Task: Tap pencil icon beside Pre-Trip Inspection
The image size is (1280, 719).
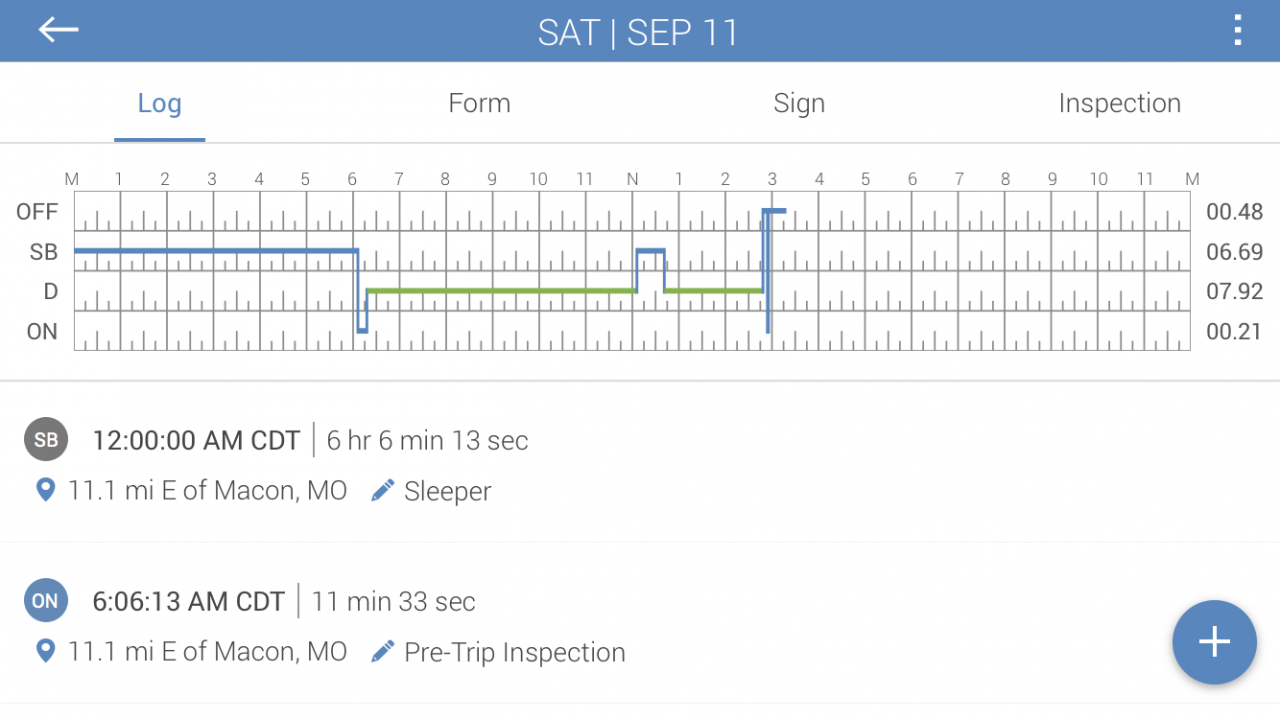Action: [x=382, y=652]
